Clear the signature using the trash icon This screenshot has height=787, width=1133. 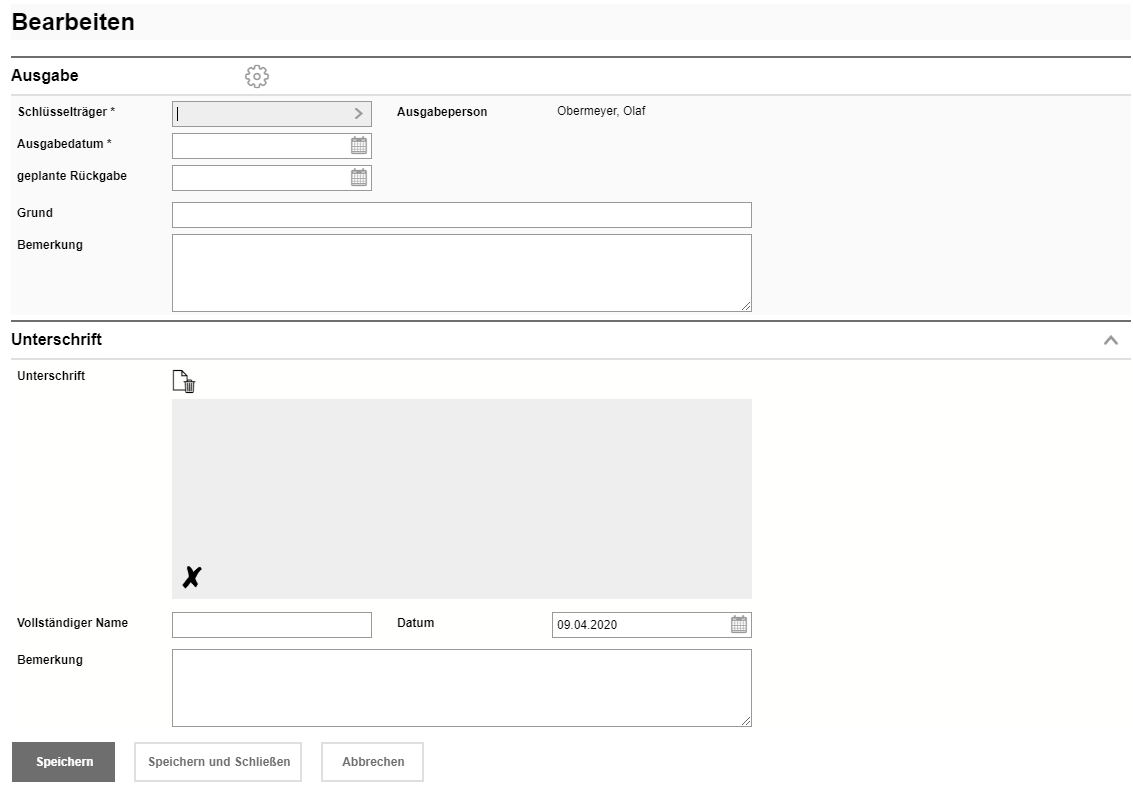pyautogui.click(x=184, y=382)
